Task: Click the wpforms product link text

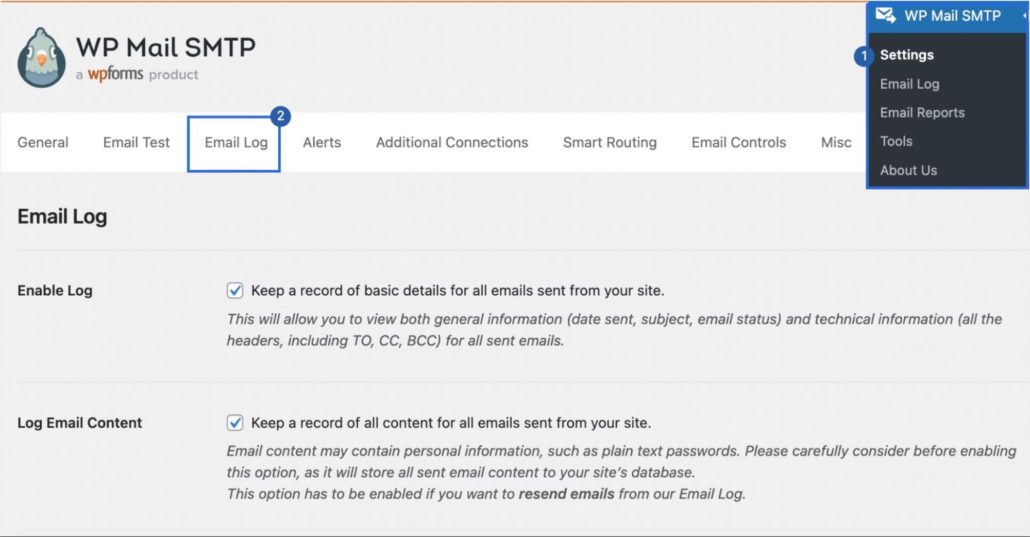Action: pos(115,74)
